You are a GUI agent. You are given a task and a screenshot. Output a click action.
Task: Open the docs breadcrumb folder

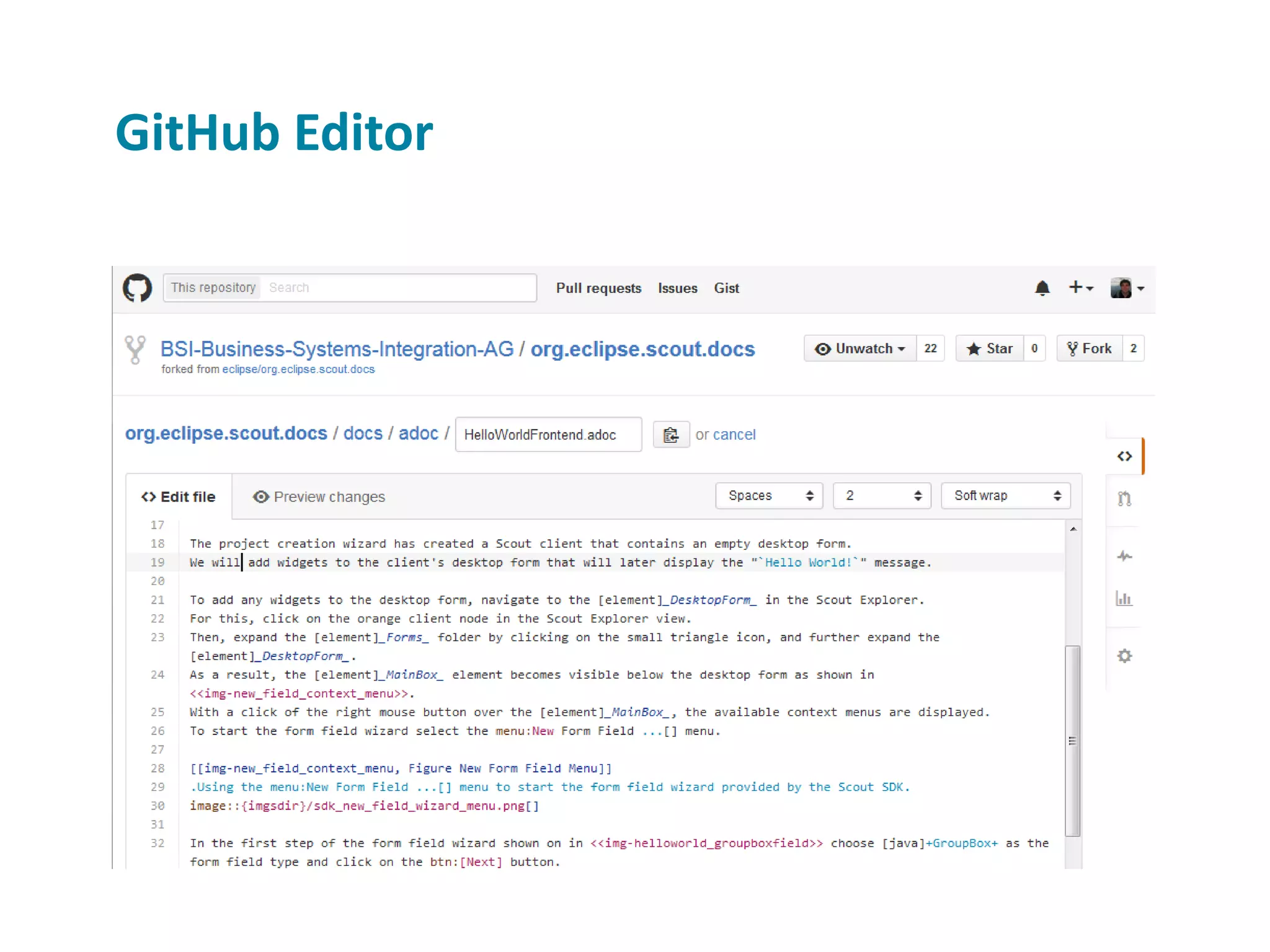coord(363,433)
